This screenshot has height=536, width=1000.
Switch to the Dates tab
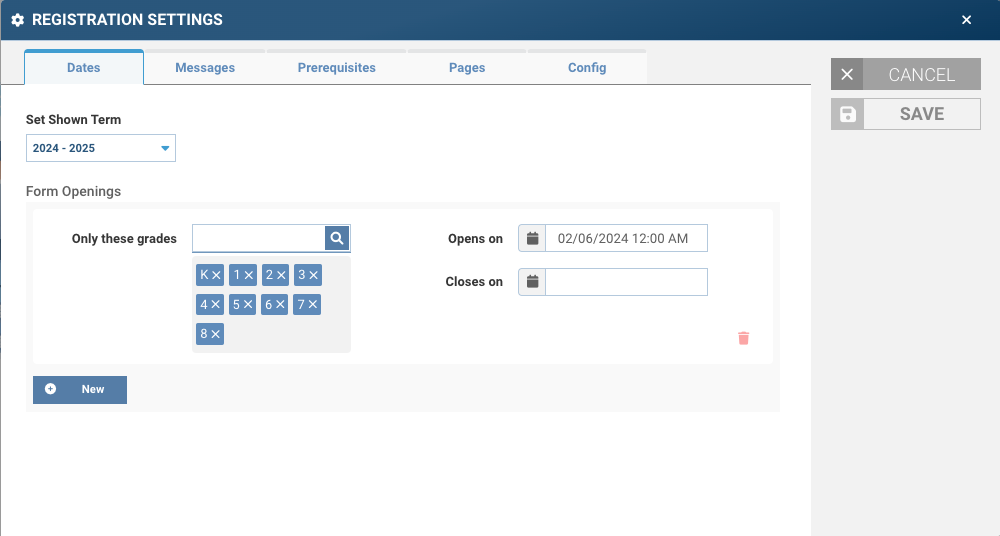click(x=84, y=68)
